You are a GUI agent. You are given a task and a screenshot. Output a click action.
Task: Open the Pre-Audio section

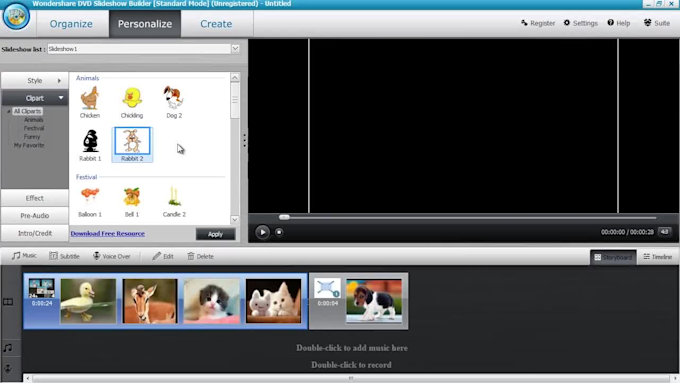point(35,216)
